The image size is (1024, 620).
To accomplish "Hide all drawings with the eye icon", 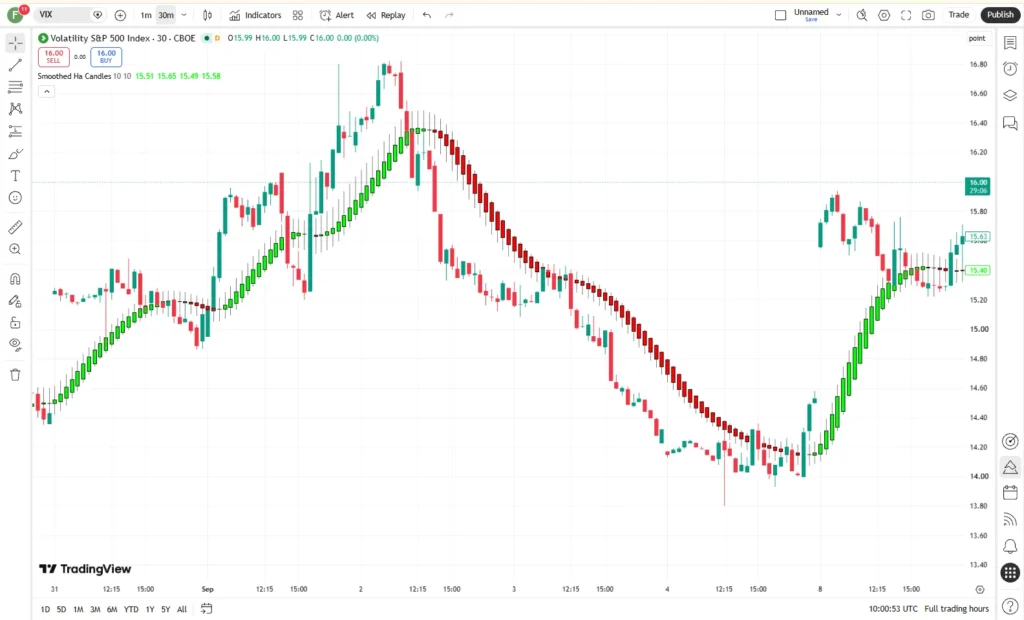I will [15, 344].
